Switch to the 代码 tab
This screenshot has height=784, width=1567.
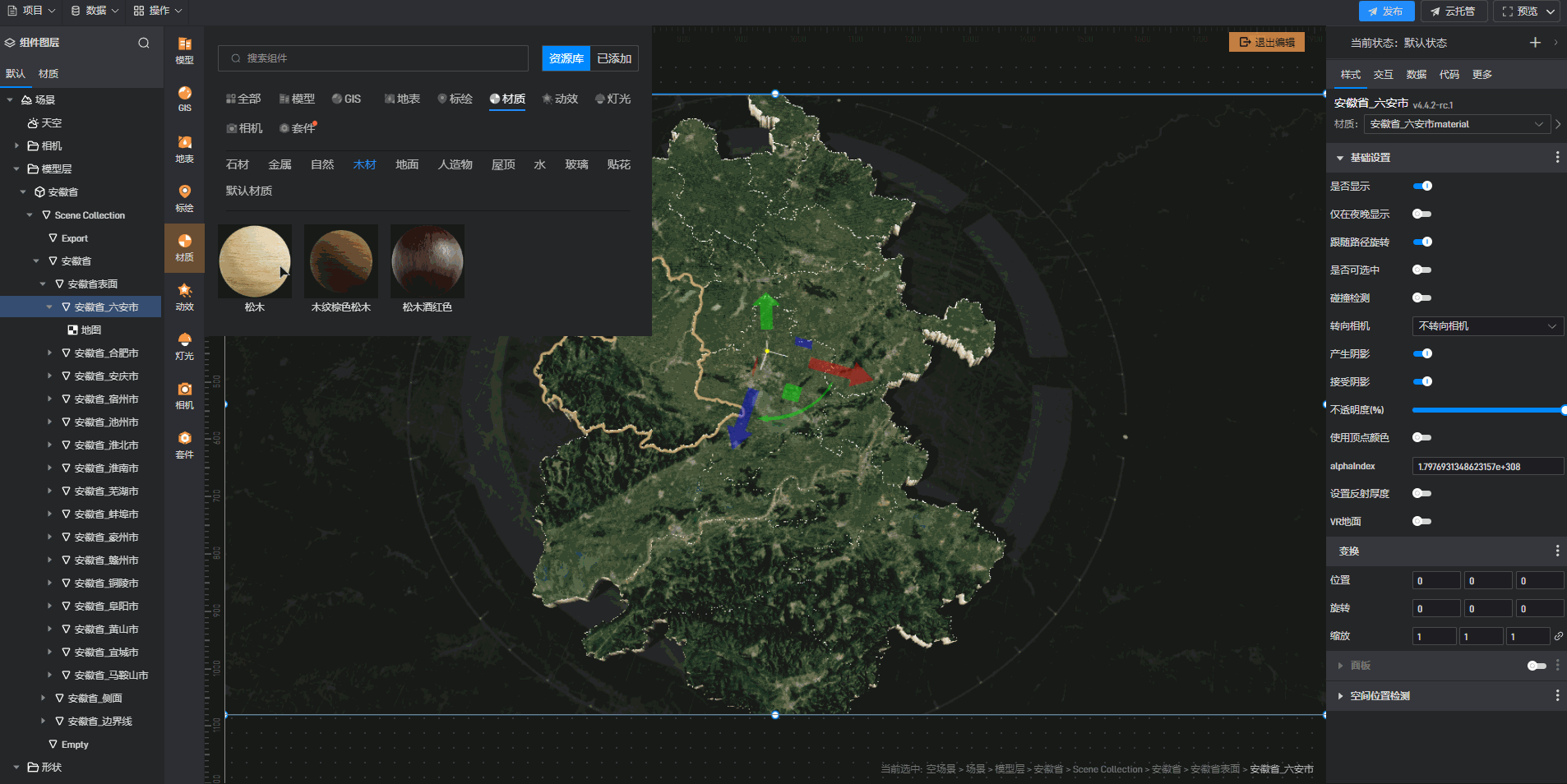[x=1449, y=74]
